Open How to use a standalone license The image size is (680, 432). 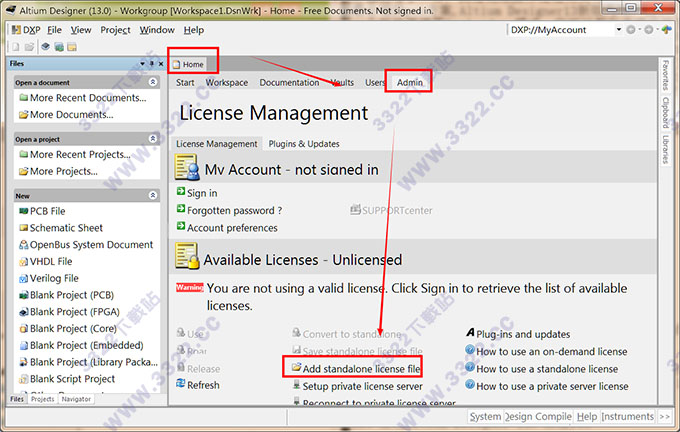point(542,369)
